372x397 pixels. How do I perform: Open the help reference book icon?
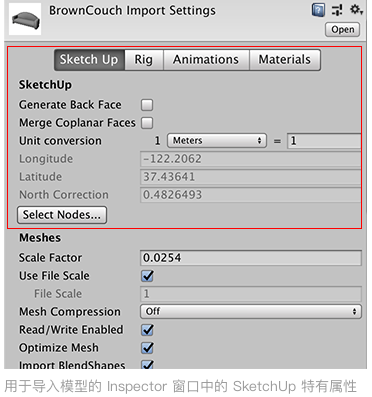pos(318,10)
